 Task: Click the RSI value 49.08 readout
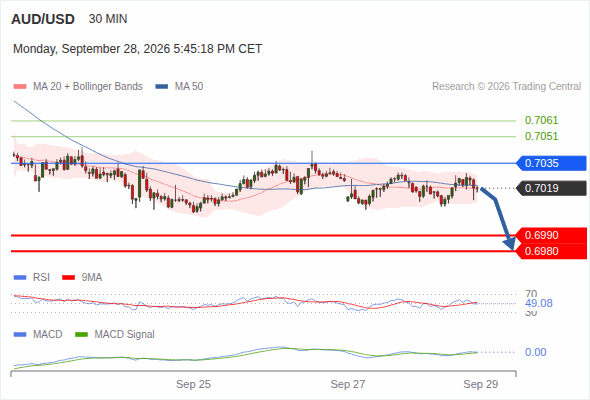click(x=539, y=303)
